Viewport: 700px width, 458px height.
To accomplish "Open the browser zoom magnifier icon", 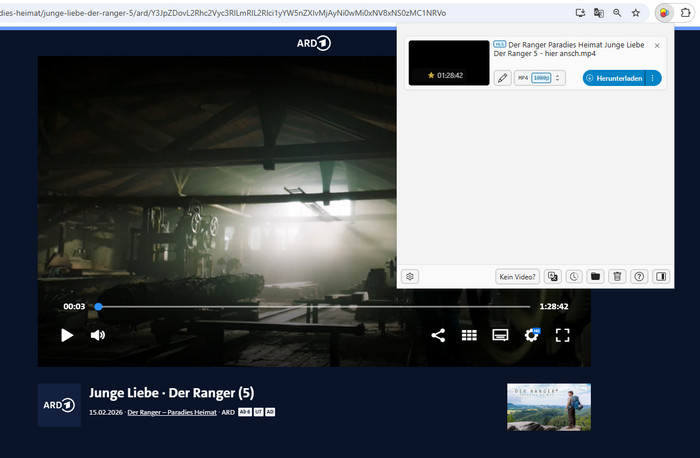I will click(x=617, y=13).
